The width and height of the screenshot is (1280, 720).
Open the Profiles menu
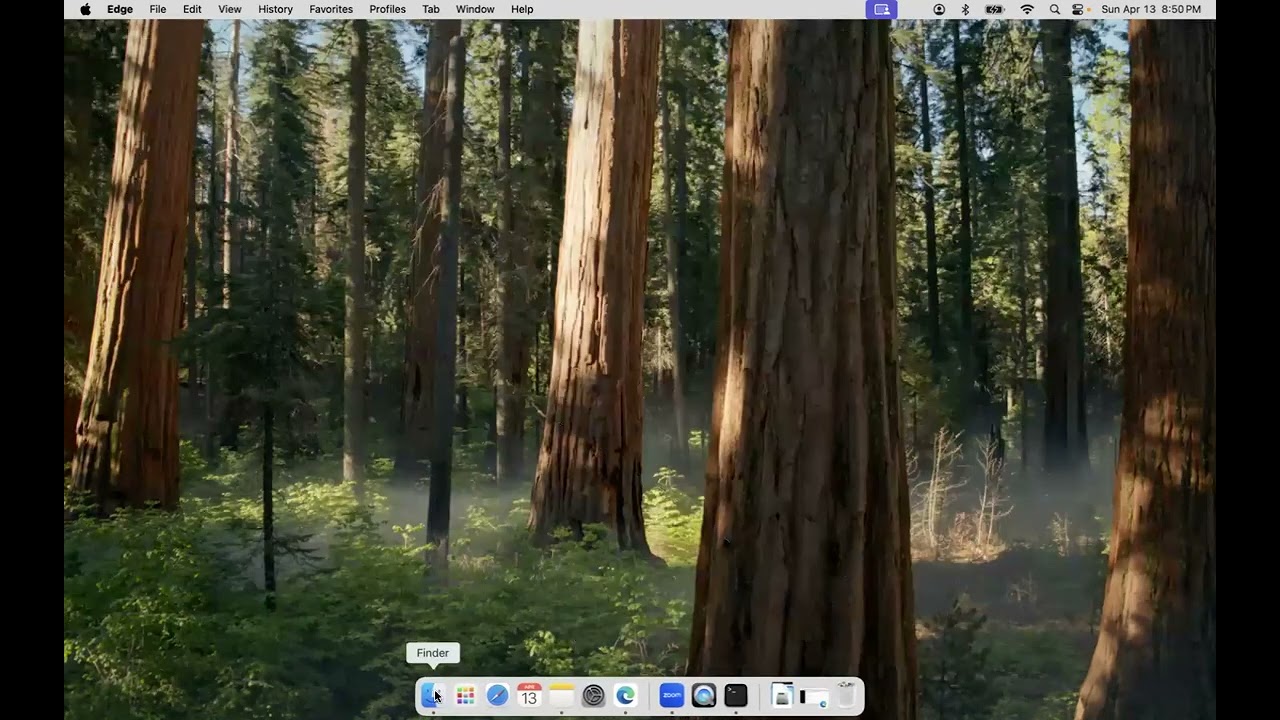(387, 9)
